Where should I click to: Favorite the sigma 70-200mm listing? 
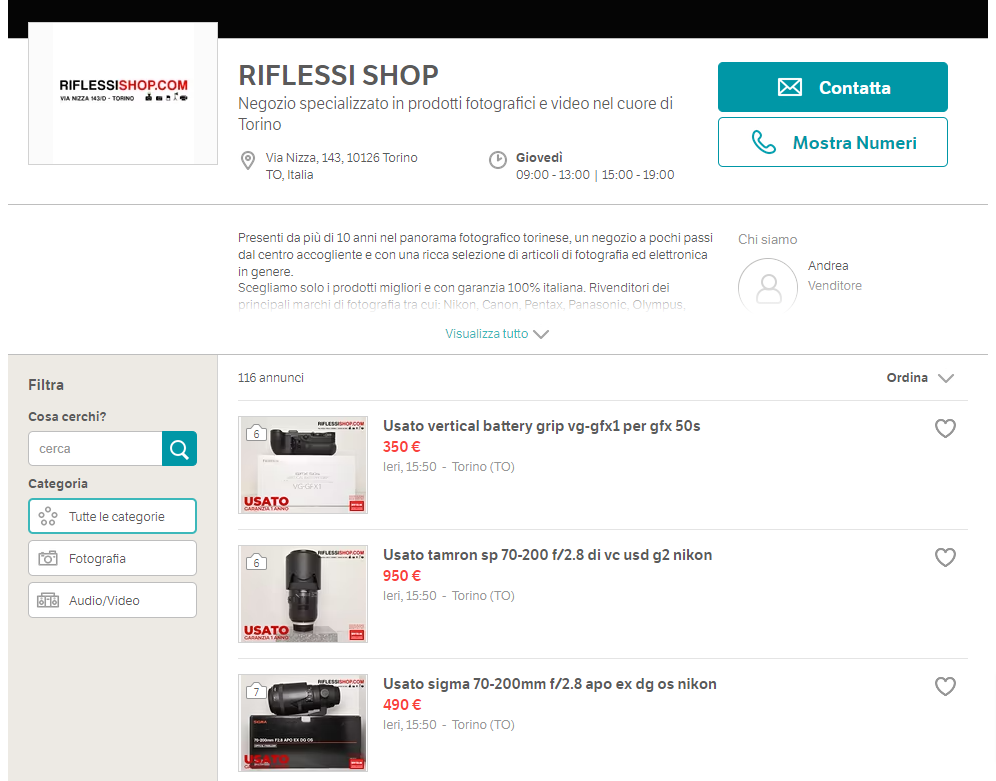945,686
